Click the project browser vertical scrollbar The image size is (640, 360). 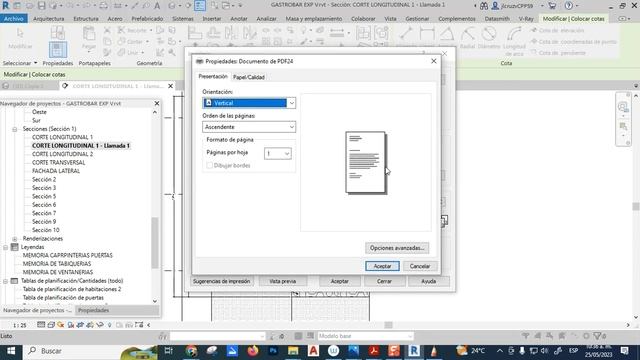(x=155, y=243)
